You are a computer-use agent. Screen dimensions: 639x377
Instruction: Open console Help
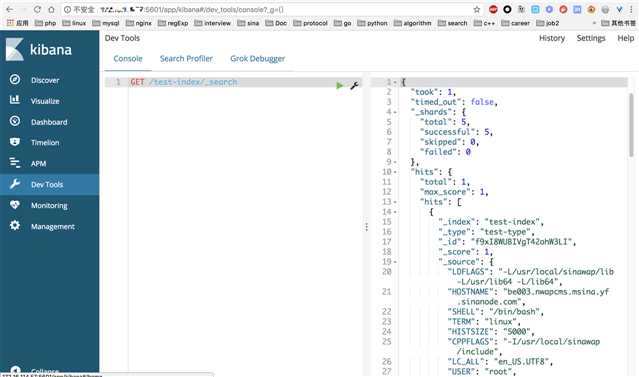pyautogui.click(x=626, y=38)
